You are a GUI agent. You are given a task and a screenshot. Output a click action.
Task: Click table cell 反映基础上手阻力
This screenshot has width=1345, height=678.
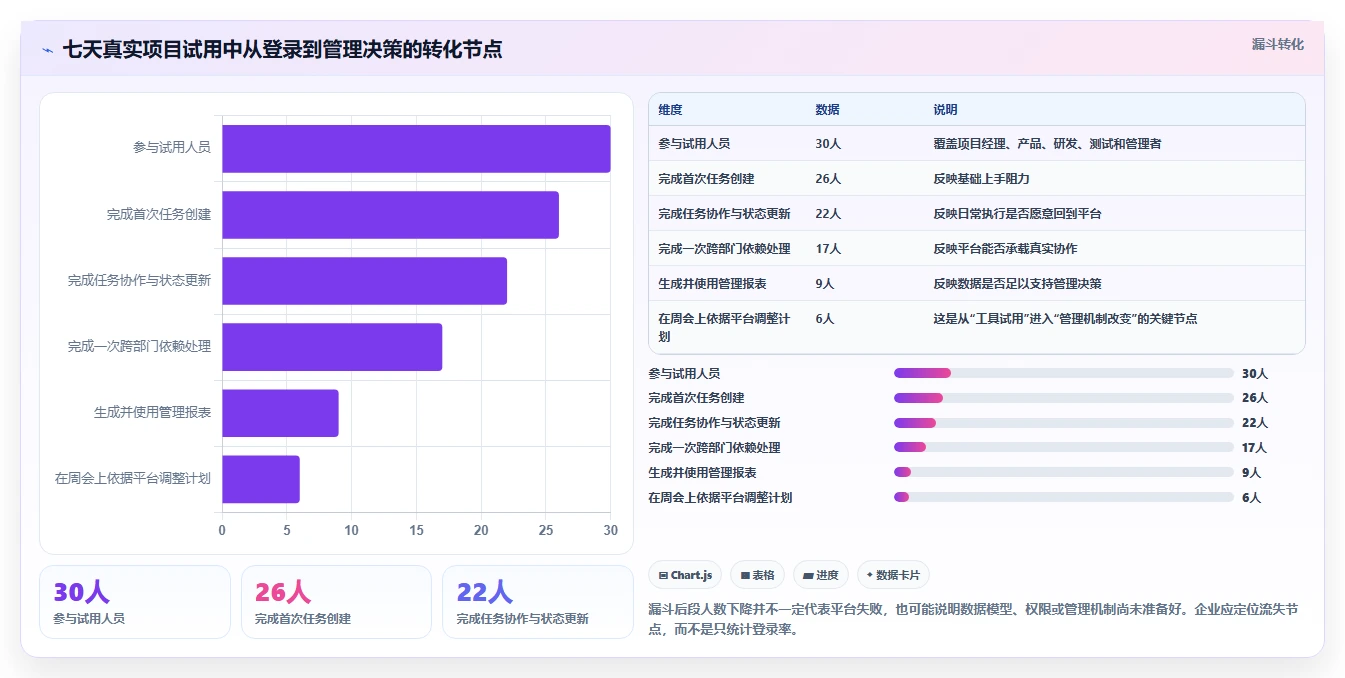[x=981, y=179]
